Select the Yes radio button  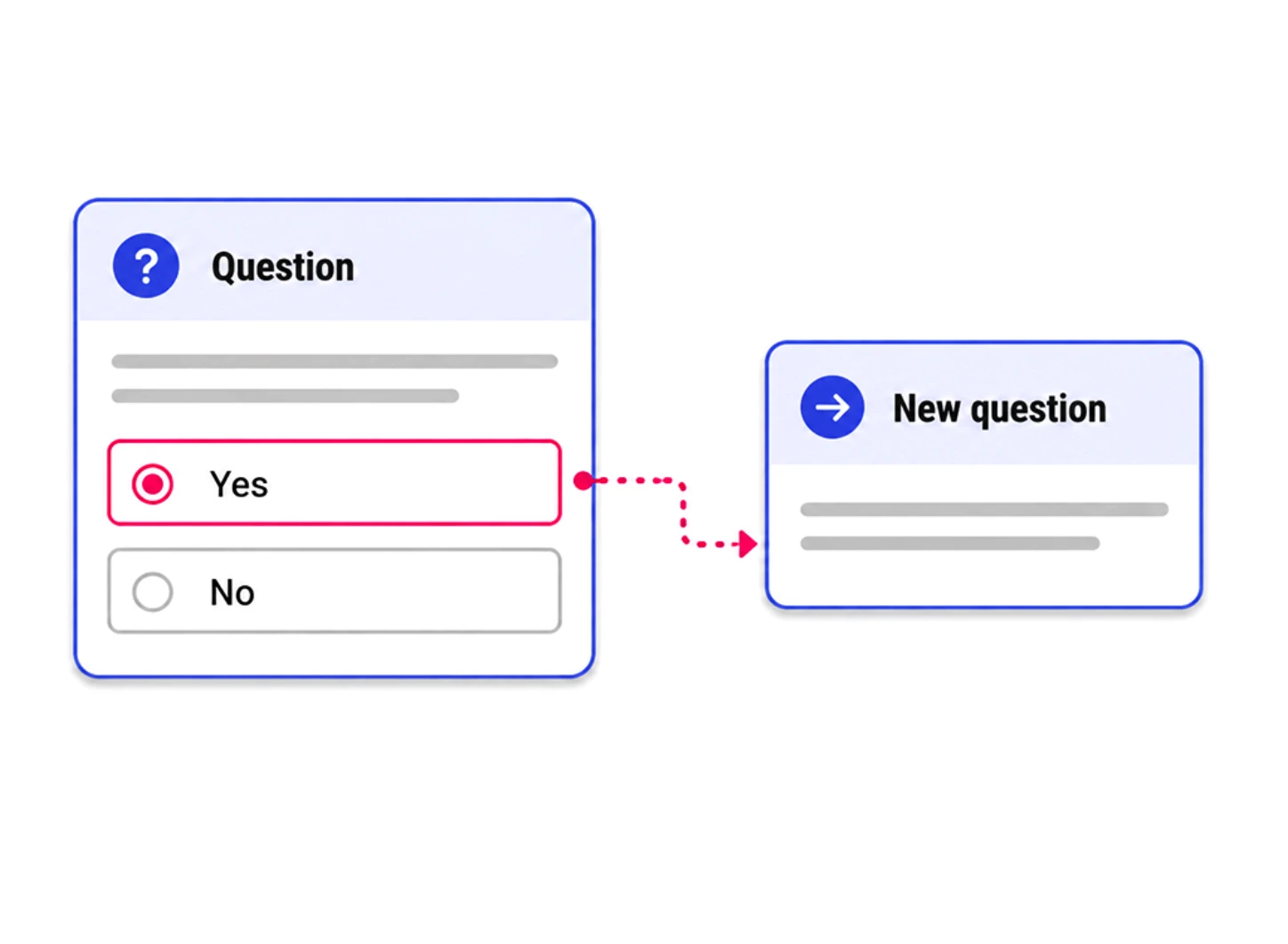pos(153,484)
